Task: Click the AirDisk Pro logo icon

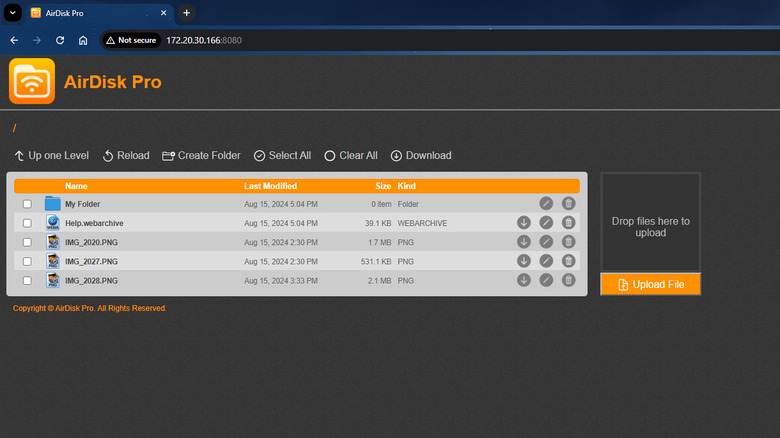Action: pos(32,81)
